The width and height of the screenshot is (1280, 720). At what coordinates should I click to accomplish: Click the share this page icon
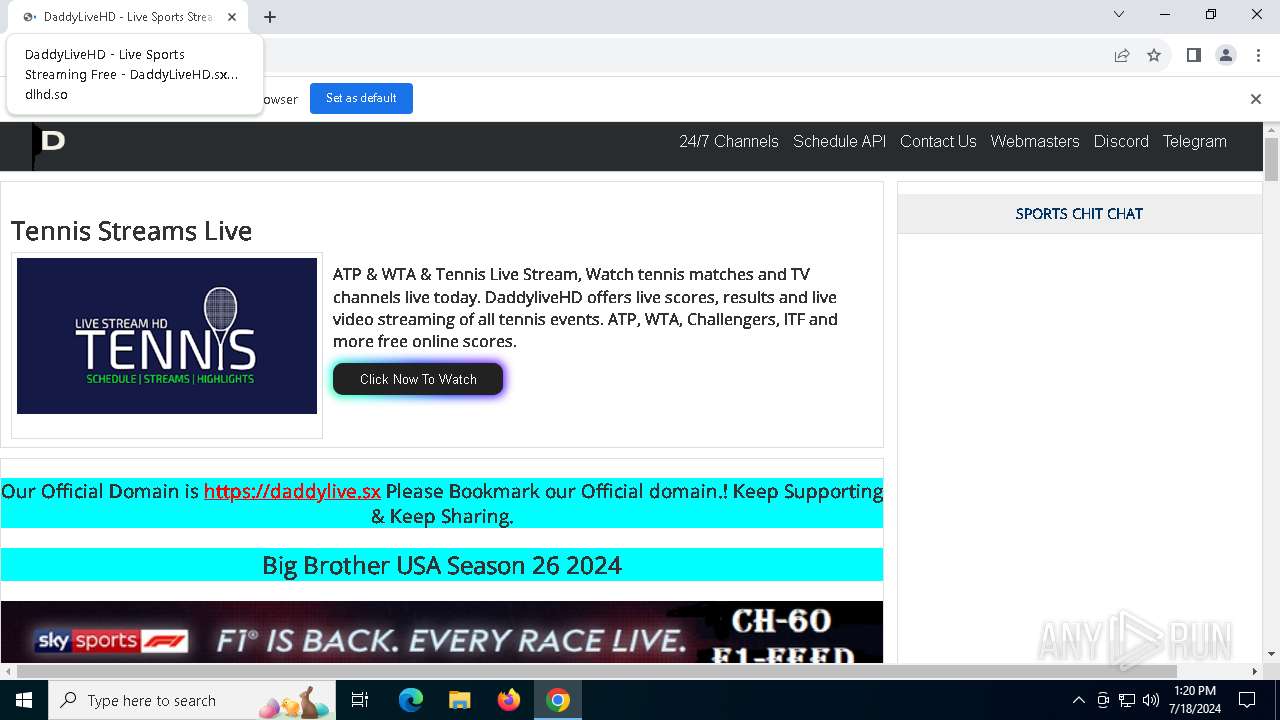coord(1122,55)
